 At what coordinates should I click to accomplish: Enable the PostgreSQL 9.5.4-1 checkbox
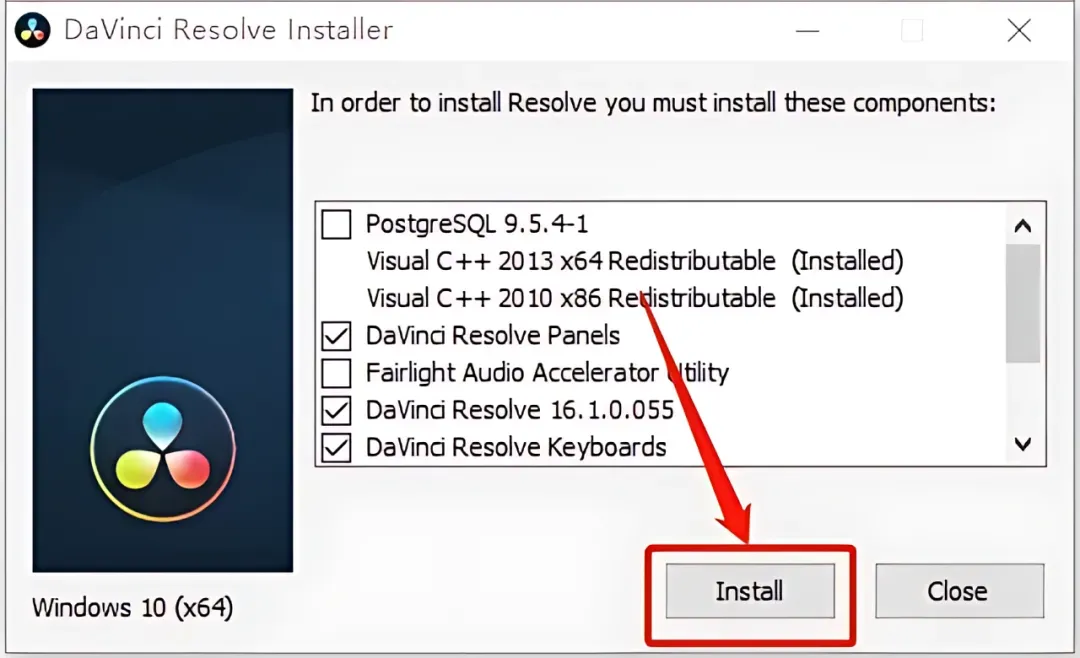click(336, 224)
